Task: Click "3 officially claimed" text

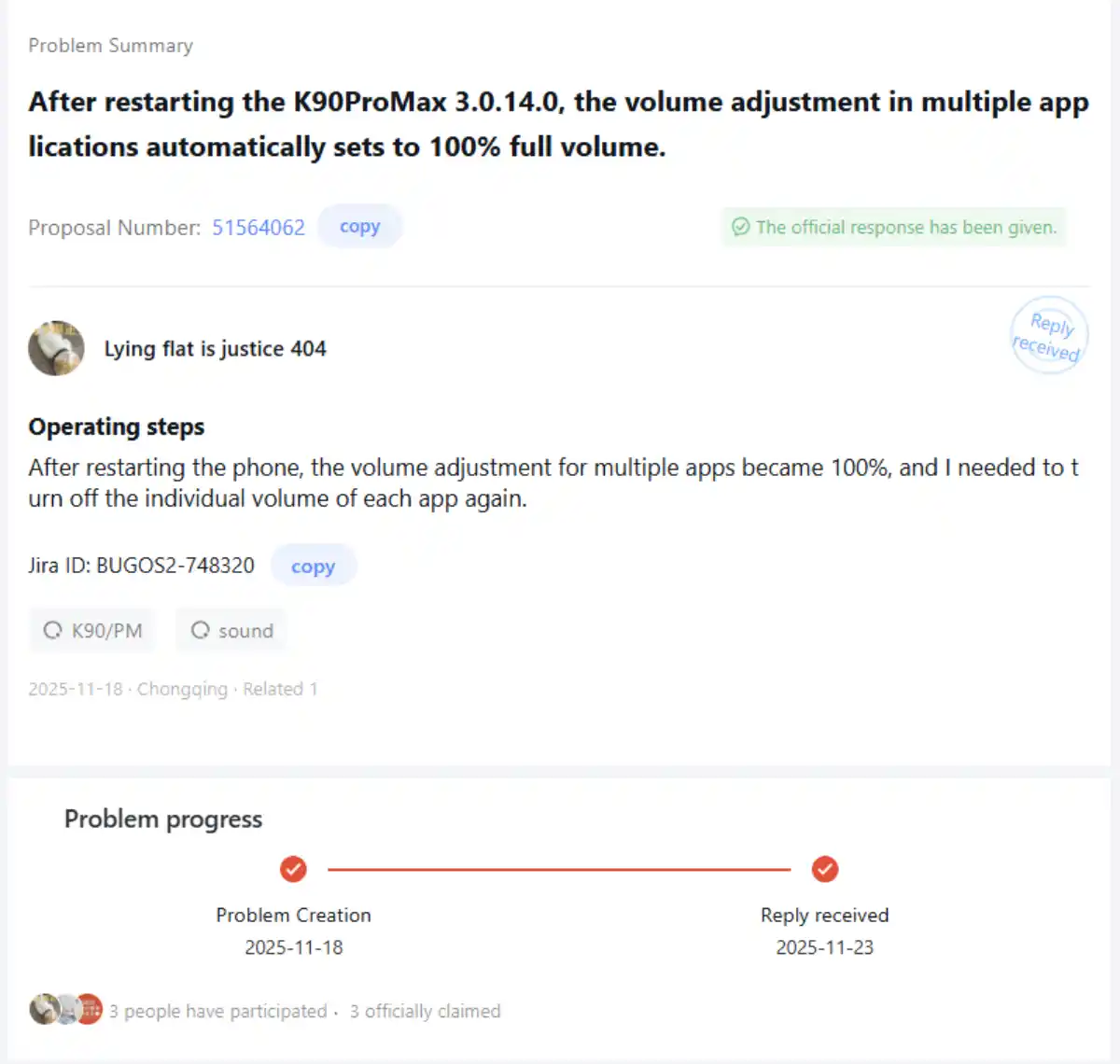Action: [425, 1011]
